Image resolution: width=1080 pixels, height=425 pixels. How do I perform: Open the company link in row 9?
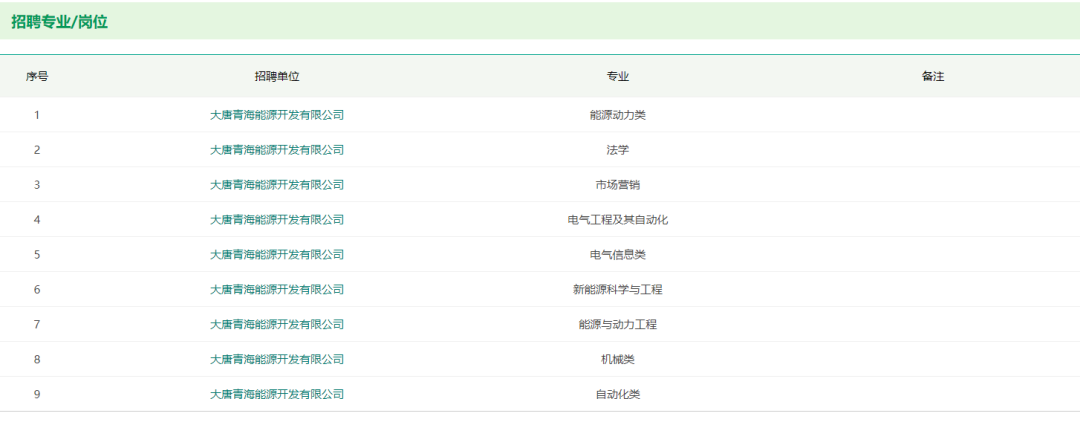point(277,394)
